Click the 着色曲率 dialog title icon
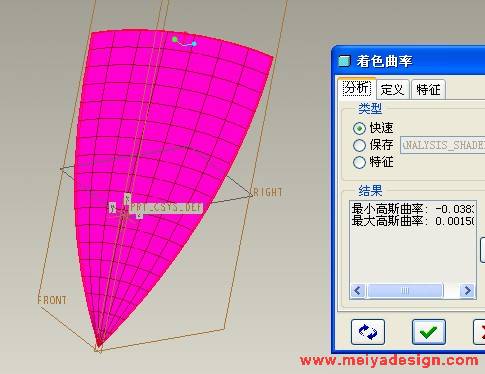 pyautogui.click(x=344, y=61)
